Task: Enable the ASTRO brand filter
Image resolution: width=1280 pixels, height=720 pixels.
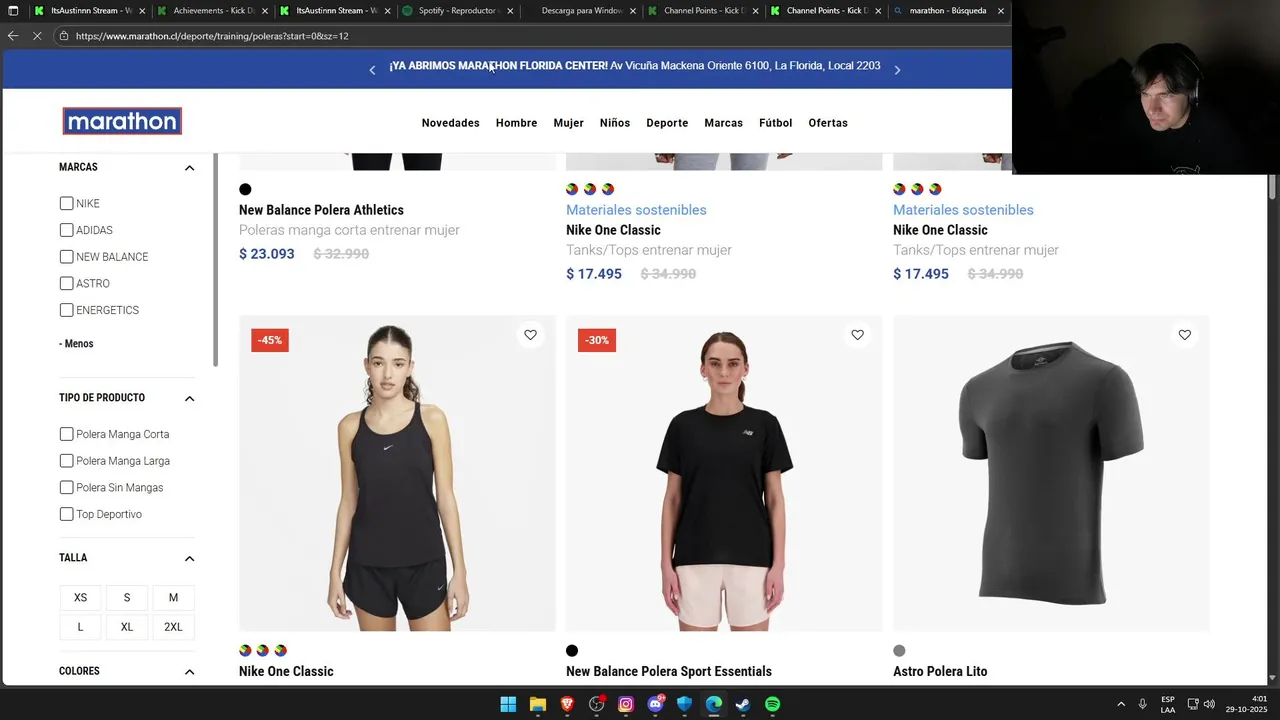Action: (x=66, y=283)
